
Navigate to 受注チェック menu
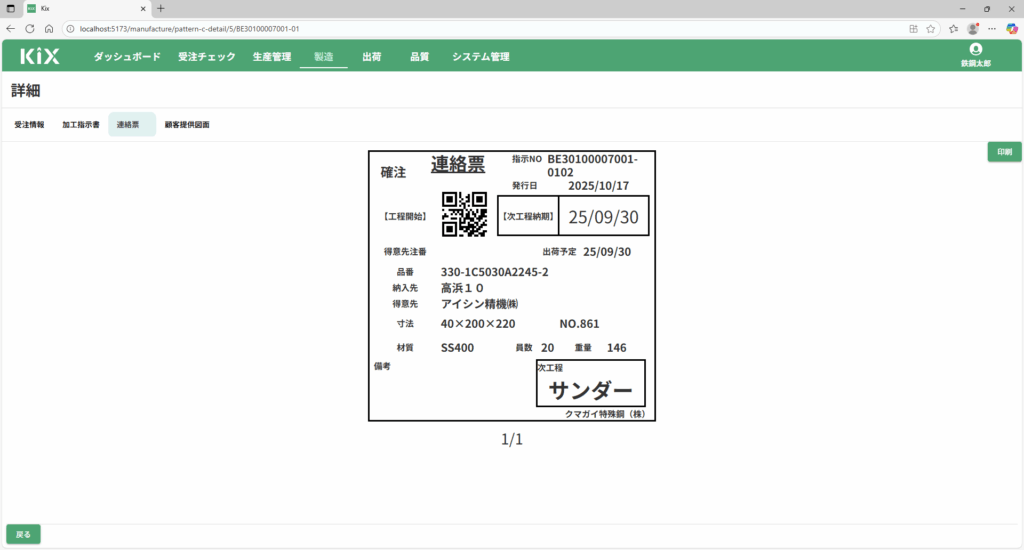click(x=207, y=57)
